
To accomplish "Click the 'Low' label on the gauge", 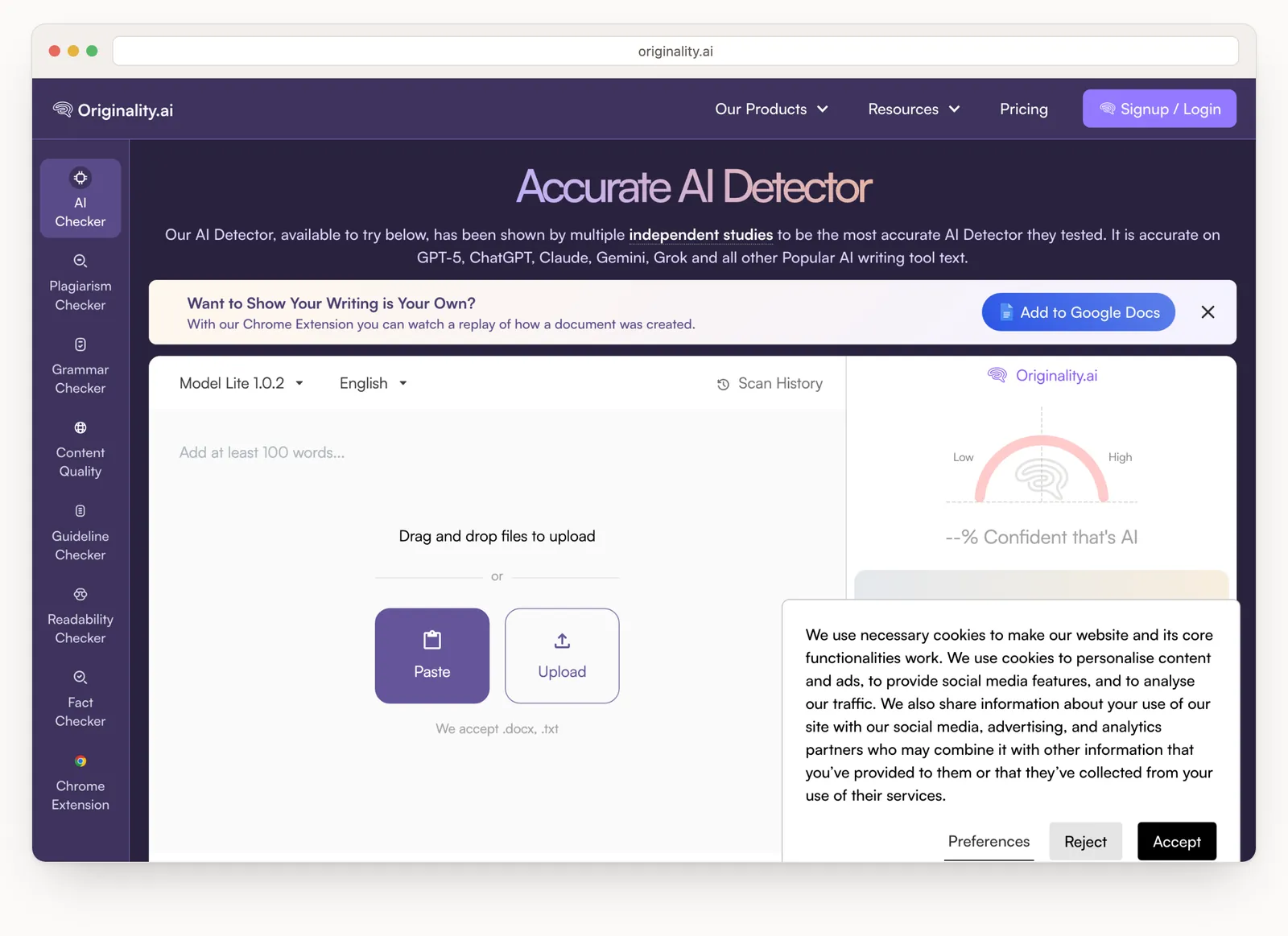I will pos(963,457).
